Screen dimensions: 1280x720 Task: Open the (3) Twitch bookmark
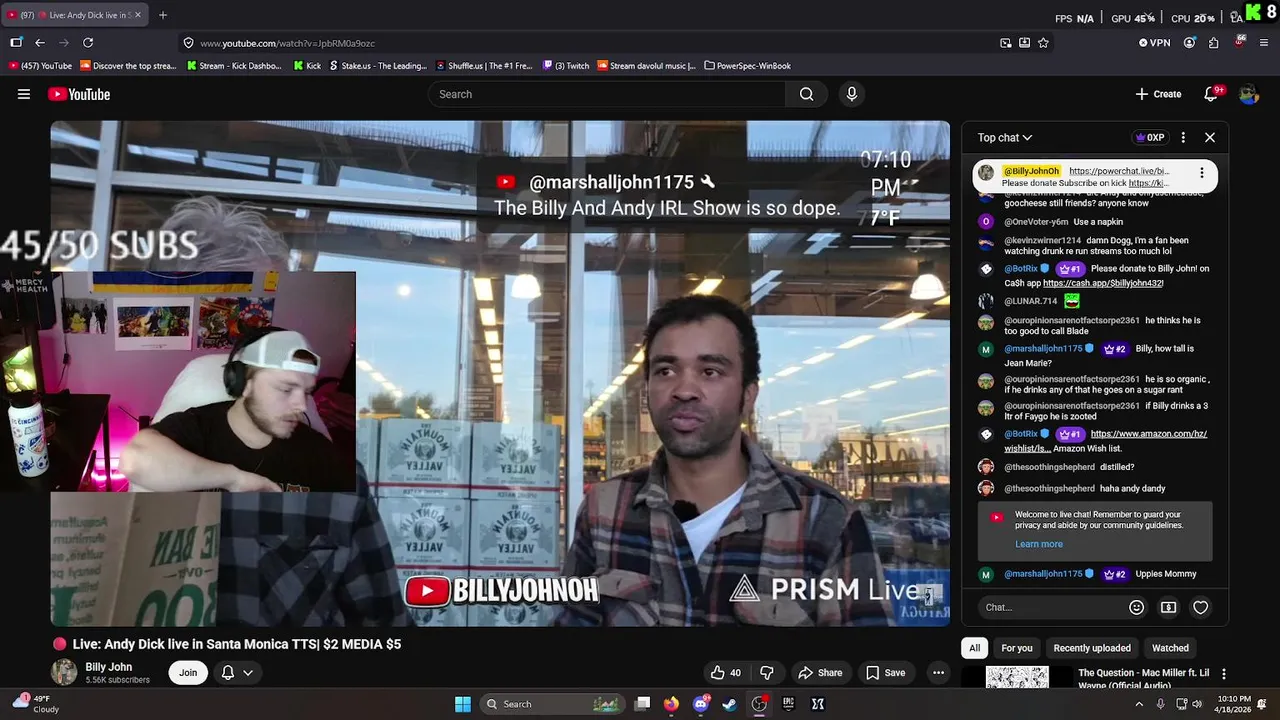click(566, 66)
